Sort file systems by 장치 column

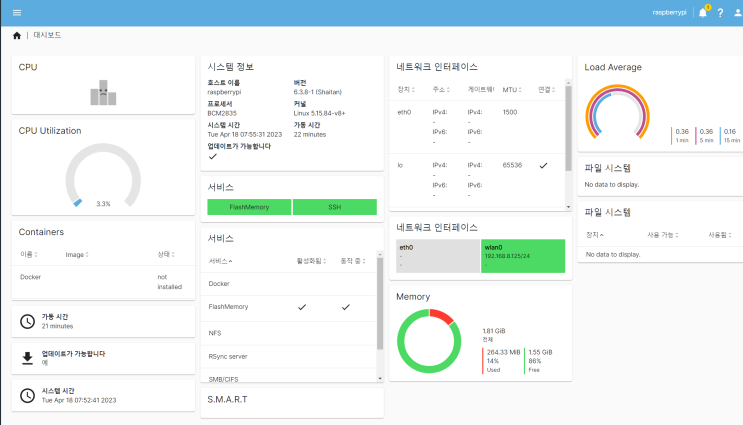(x=595, y=235)
